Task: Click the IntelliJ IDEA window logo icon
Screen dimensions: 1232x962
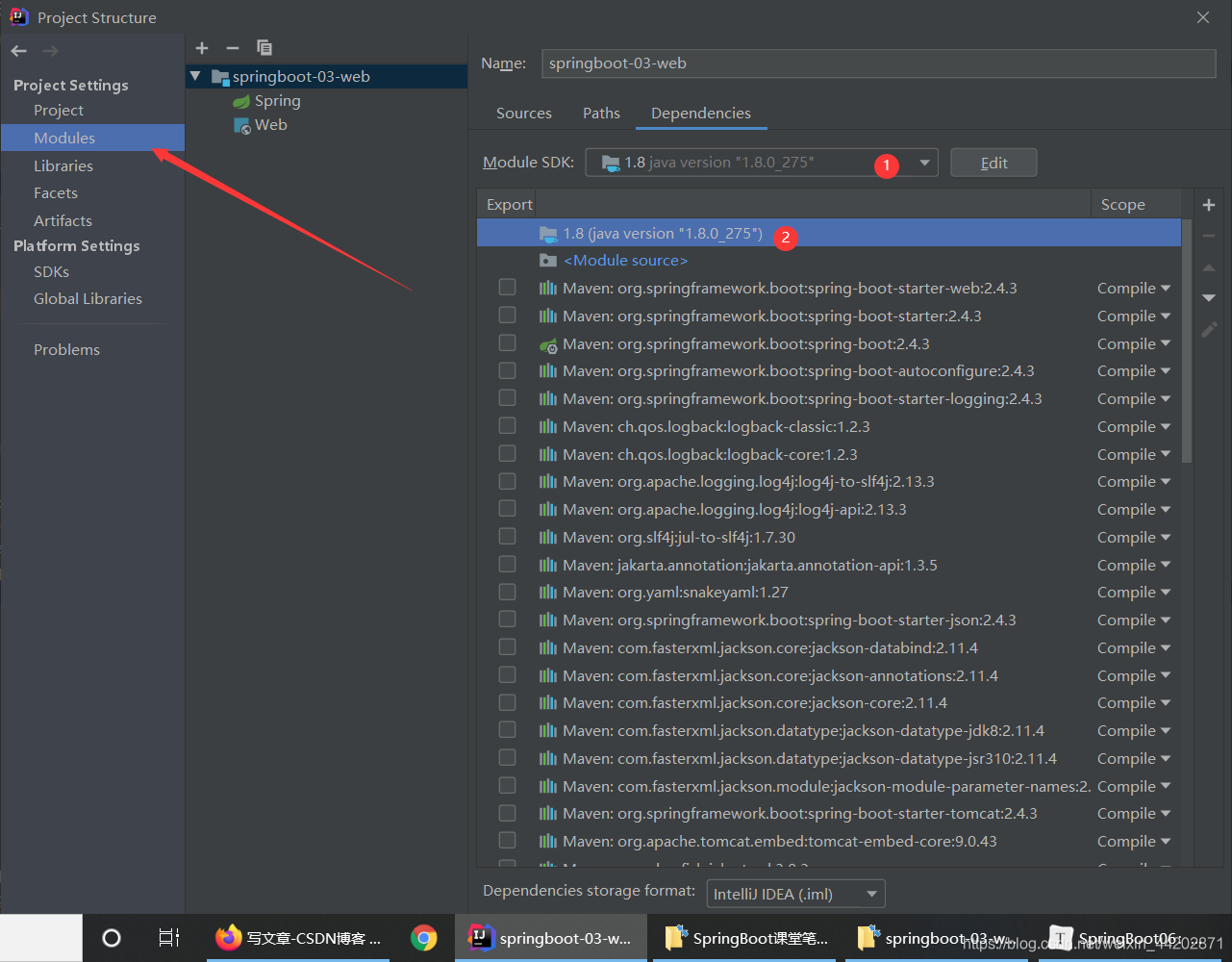Action: click(18, 16)
